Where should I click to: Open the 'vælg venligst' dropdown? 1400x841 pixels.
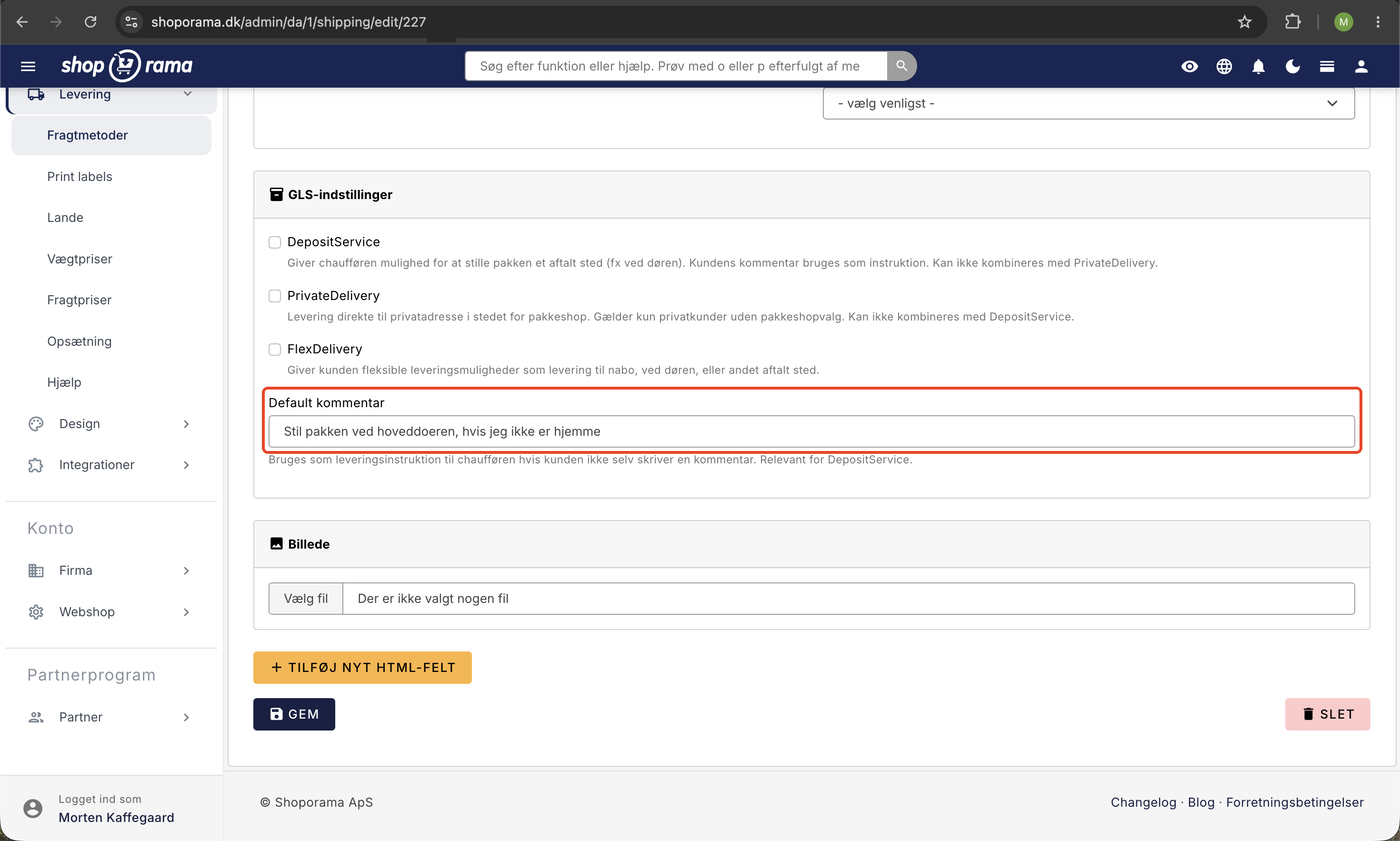click(x=1088, y=103)
